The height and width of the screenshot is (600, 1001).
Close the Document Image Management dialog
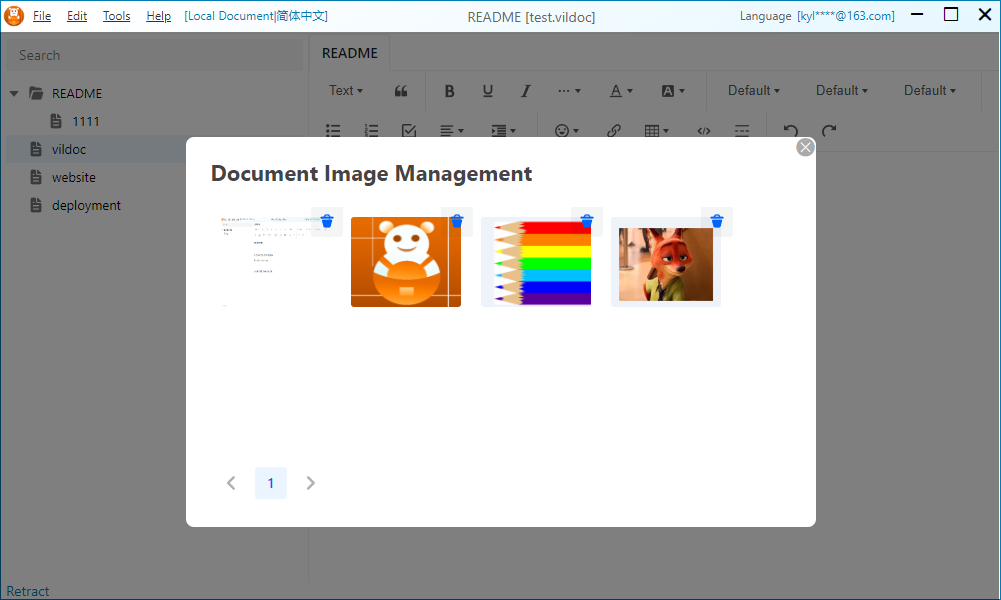(x=805, y=148)
